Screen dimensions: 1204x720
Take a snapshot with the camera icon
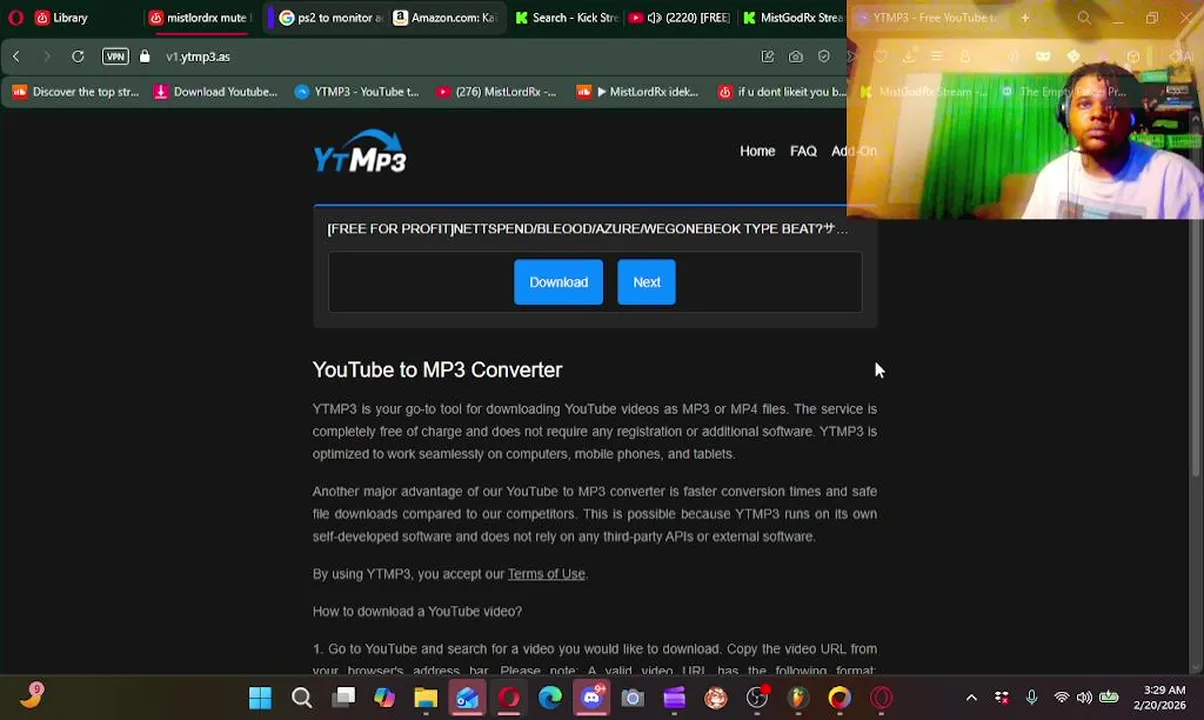(x=795, y=57)
